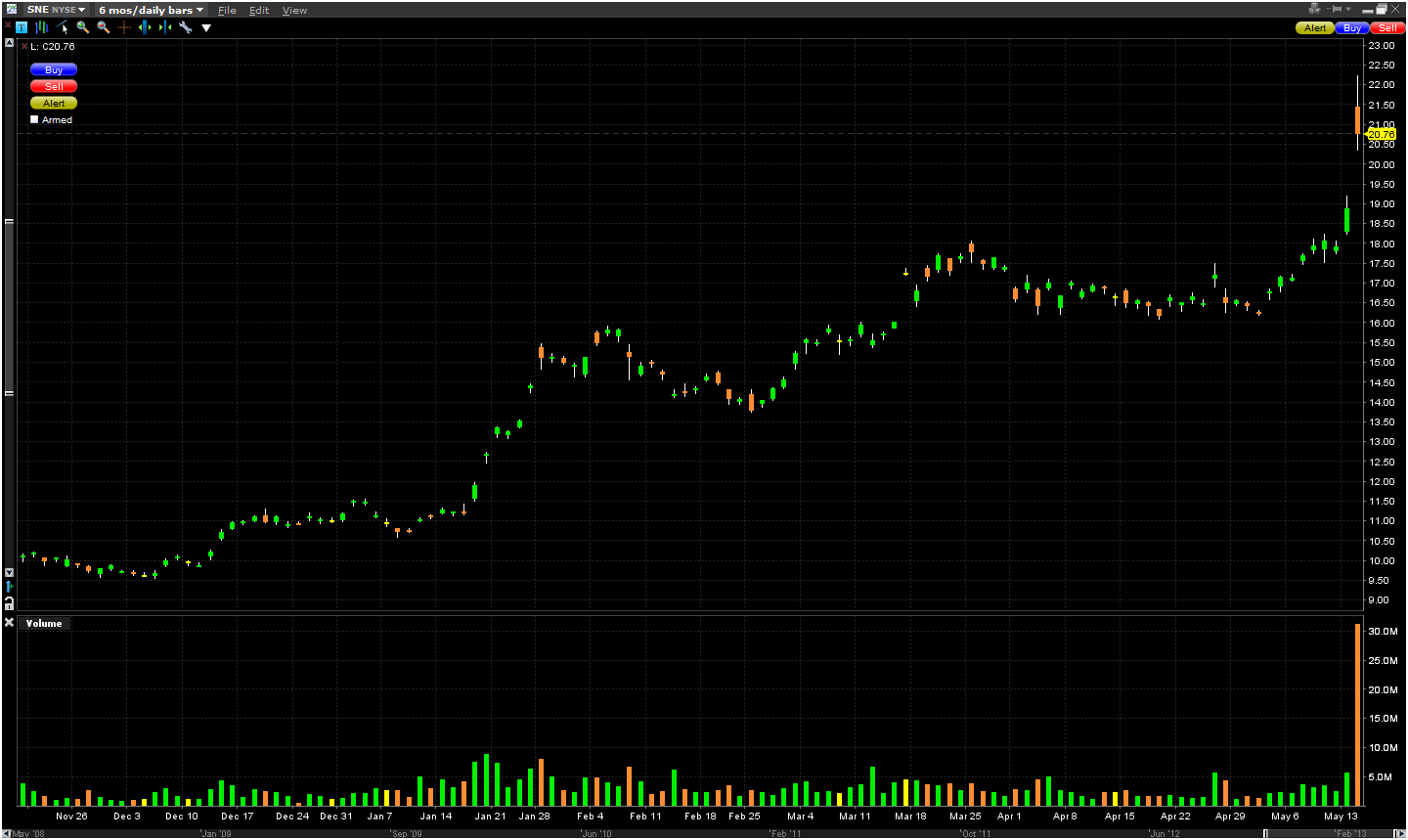
Task: Open the File menu
Action: click(x=227, y=11)
